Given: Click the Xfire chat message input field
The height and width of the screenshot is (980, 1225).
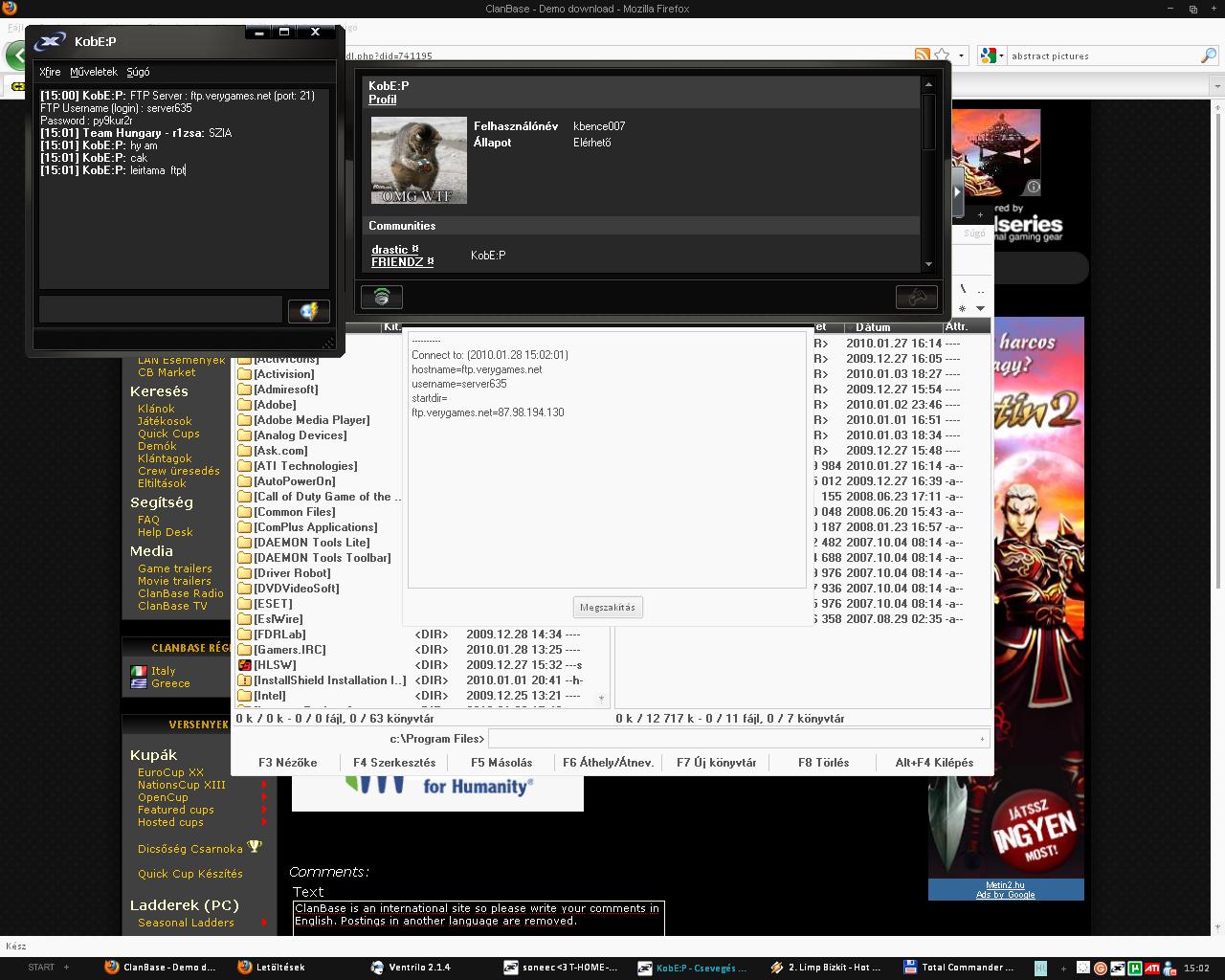Looking at the screenshot, I should click(x=160, y=309).
